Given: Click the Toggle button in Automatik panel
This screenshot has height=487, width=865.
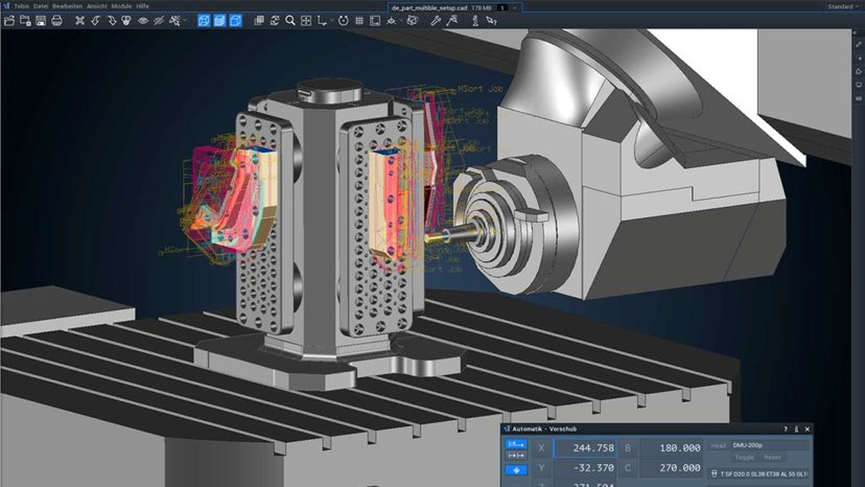Looking at the screenshot, I should pos(744,457).
